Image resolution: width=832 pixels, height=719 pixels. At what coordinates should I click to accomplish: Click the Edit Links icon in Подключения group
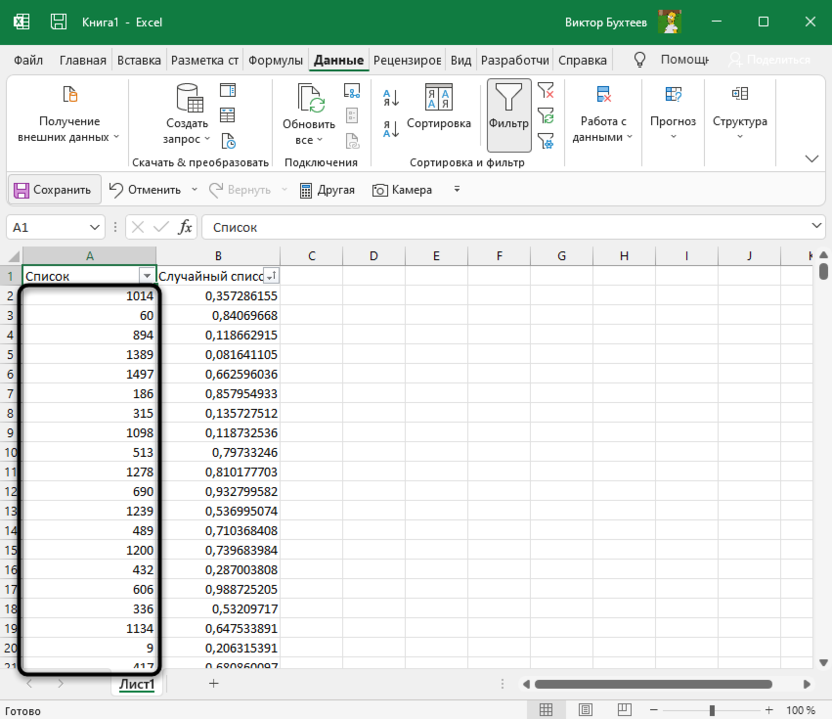pyautogui.click(x=352, y=141)
